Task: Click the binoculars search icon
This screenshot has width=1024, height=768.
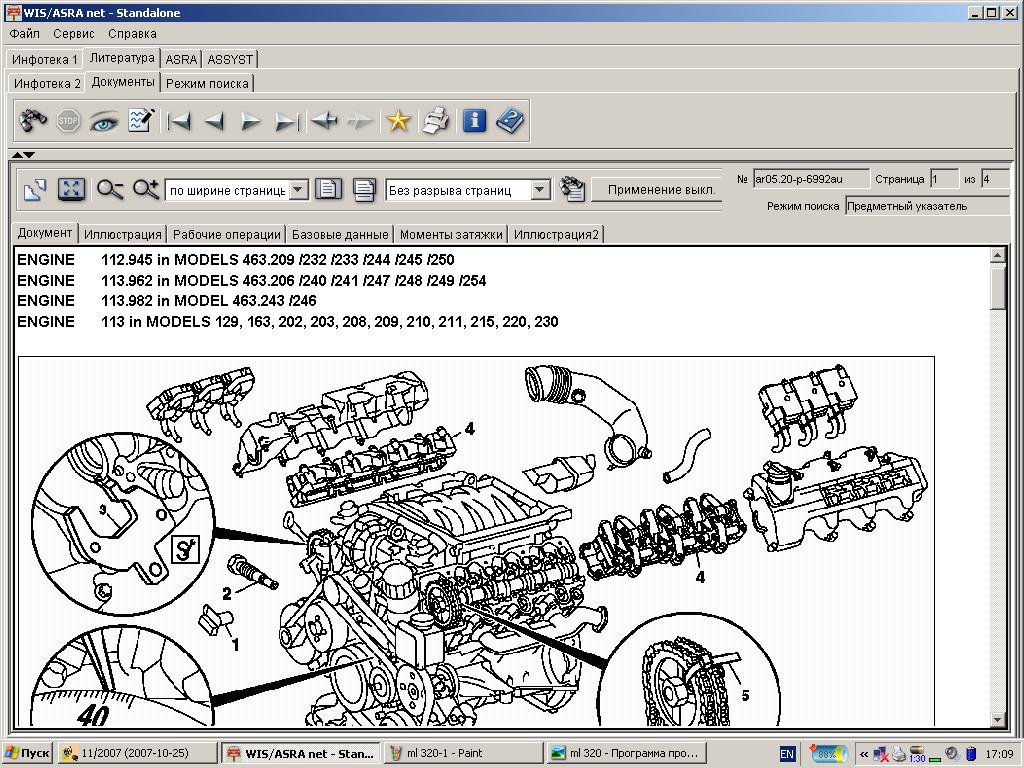Action: tap(33, 121)
